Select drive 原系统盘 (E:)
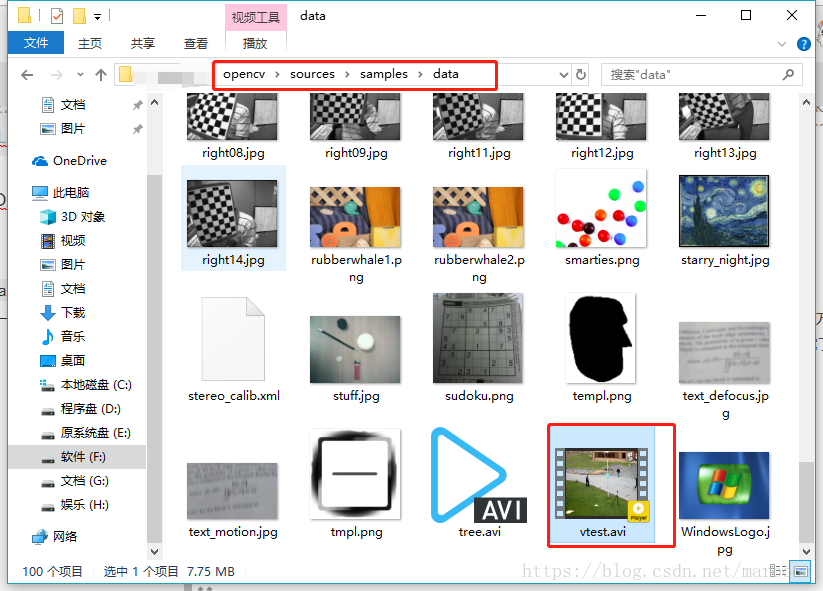Viewport: 823px width, 591px height. pyautogui.click(x=96, y=433)
